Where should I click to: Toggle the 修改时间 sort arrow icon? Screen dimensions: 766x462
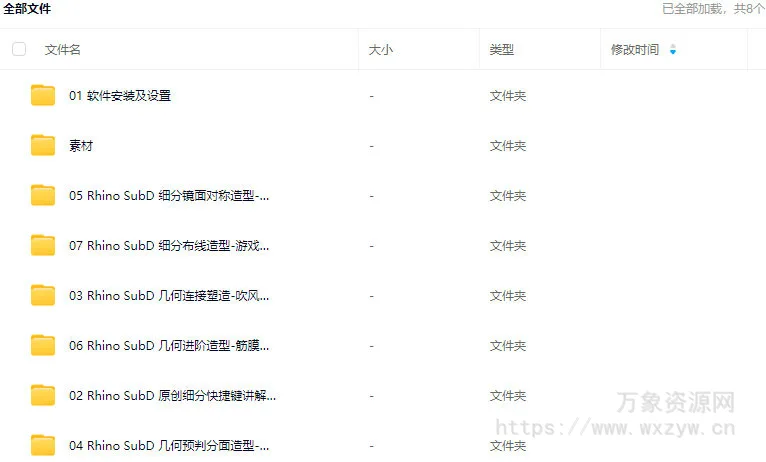click(x=673, y=49)
